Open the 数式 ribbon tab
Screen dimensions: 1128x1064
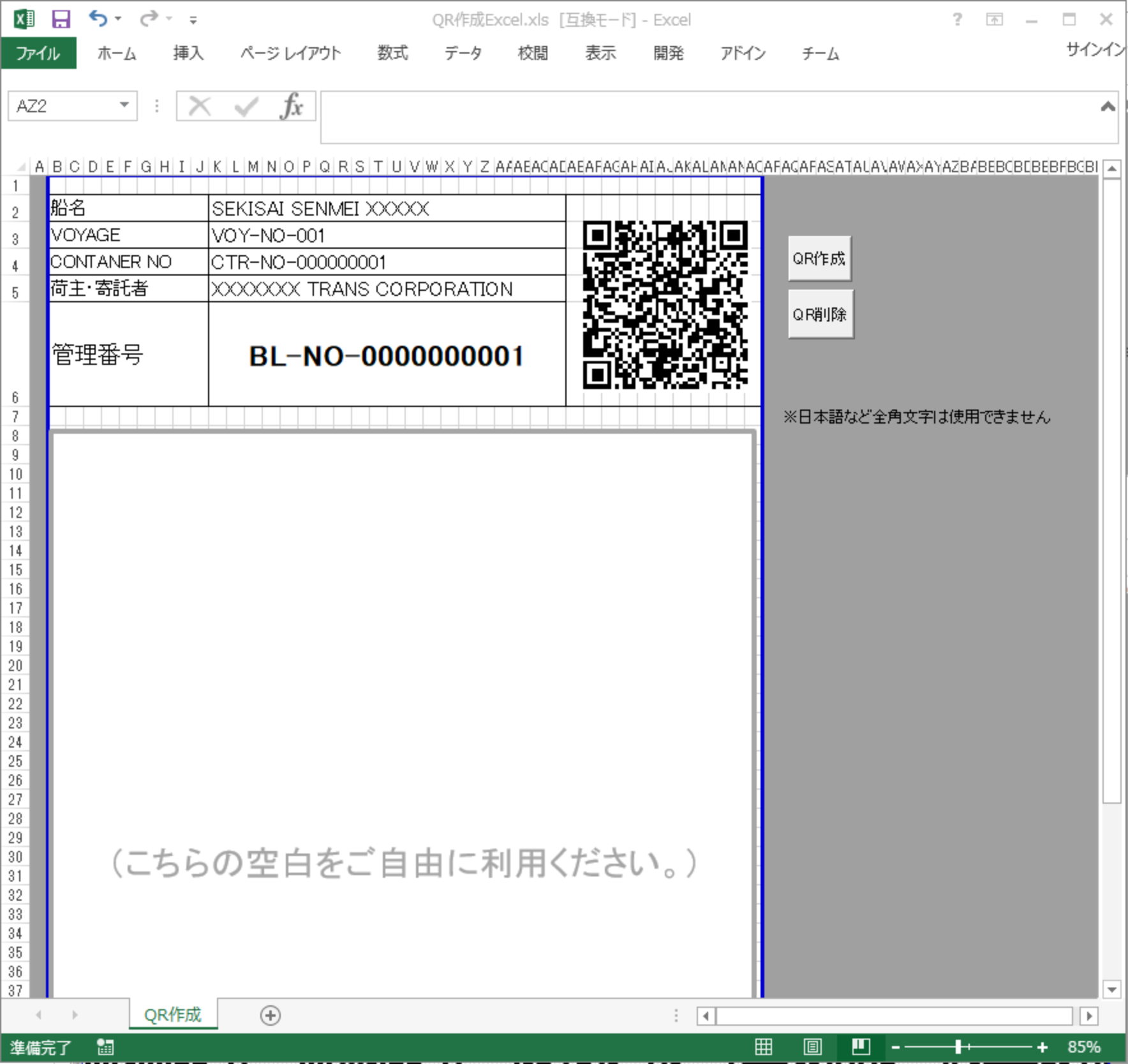pos(392,53)
